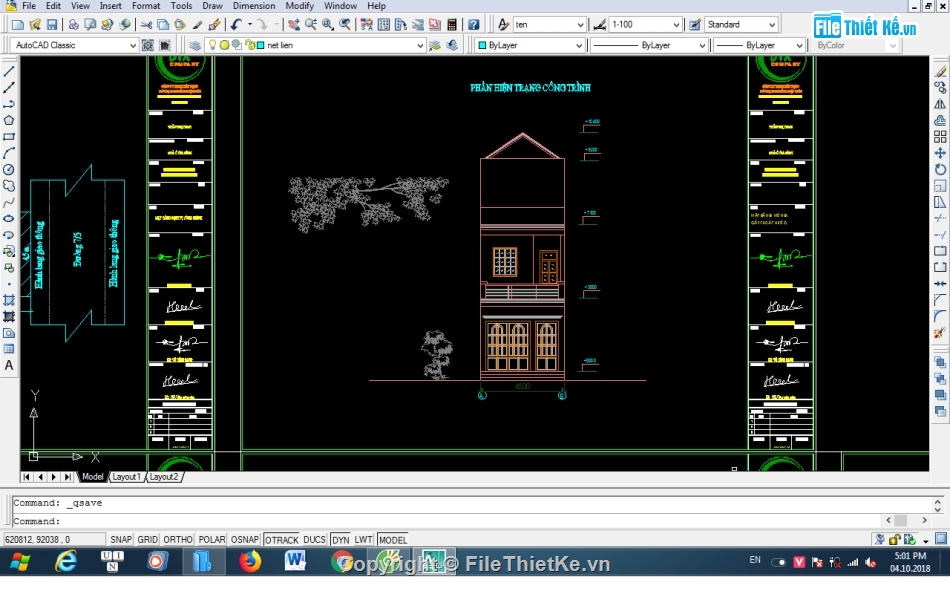950x594 pixels.
Task: Open the File menu
Action: (28, 6)
